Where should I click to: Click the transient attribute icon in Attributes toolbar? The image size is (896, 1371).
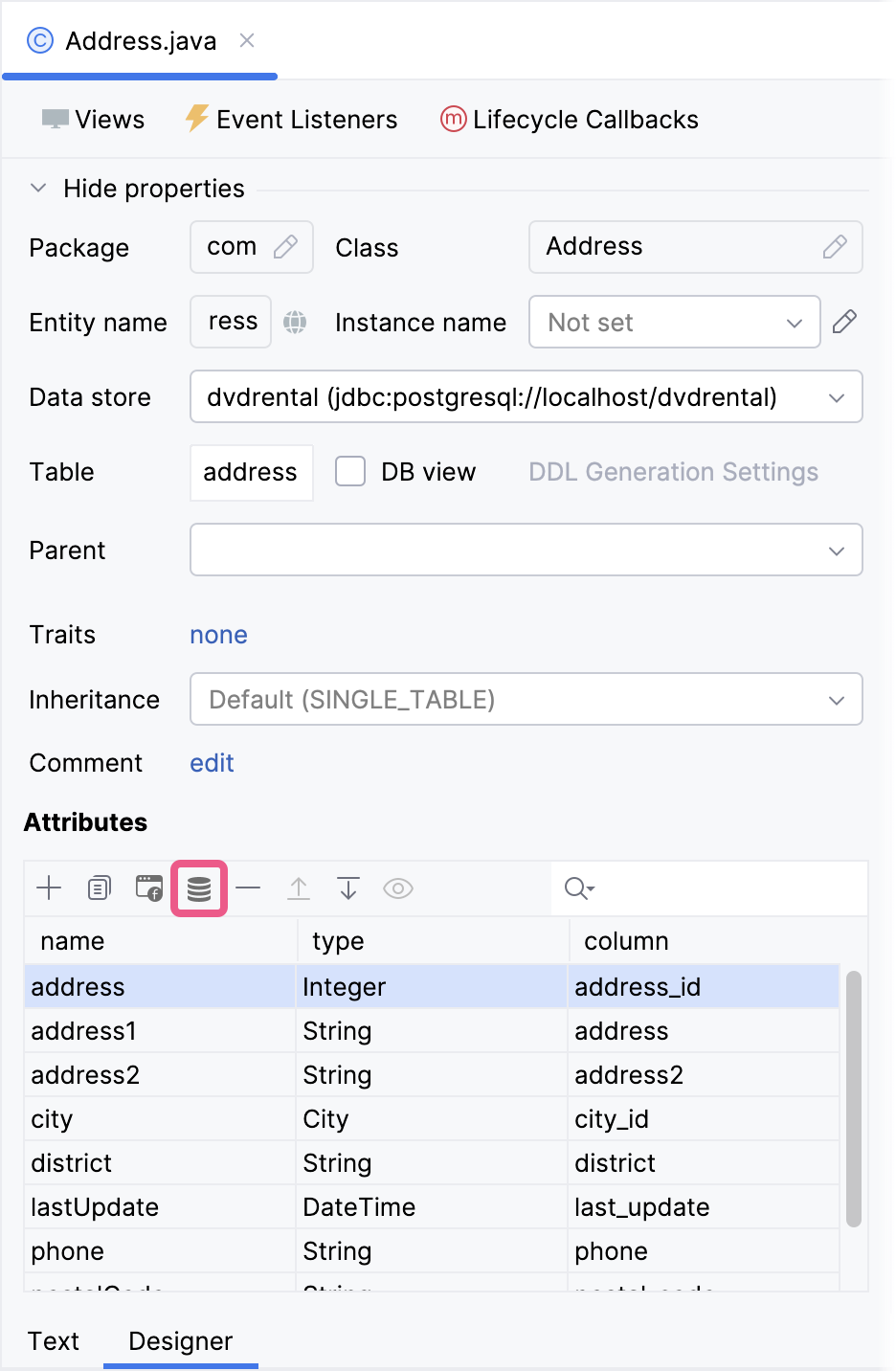click(148, 888)
